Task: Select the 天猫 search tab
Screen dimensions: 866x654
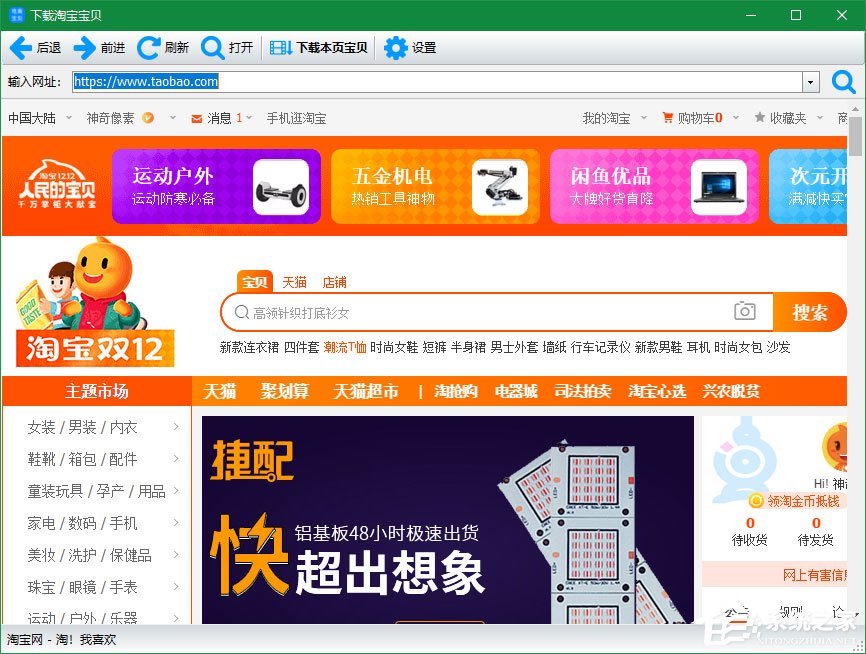Action: (294, 282)
